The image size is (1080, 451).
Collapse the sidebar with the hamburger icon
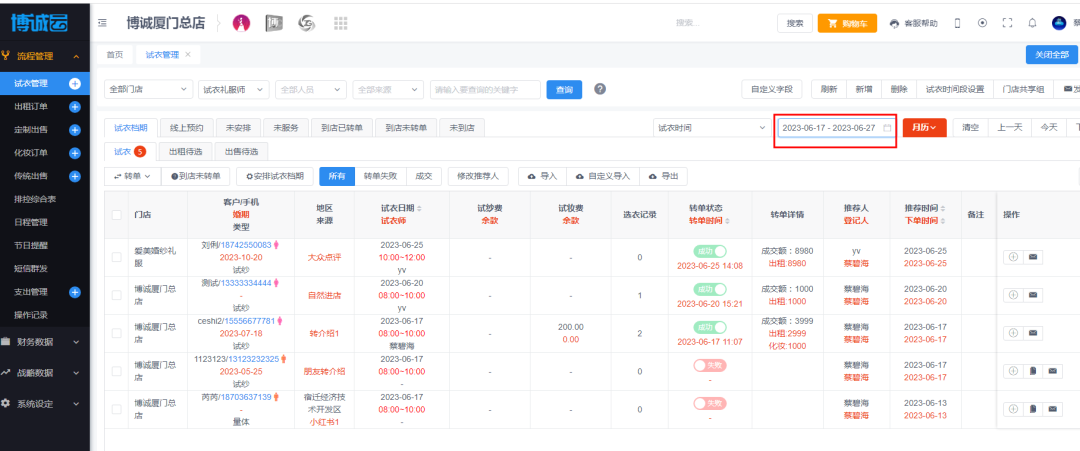pos(102,23)
